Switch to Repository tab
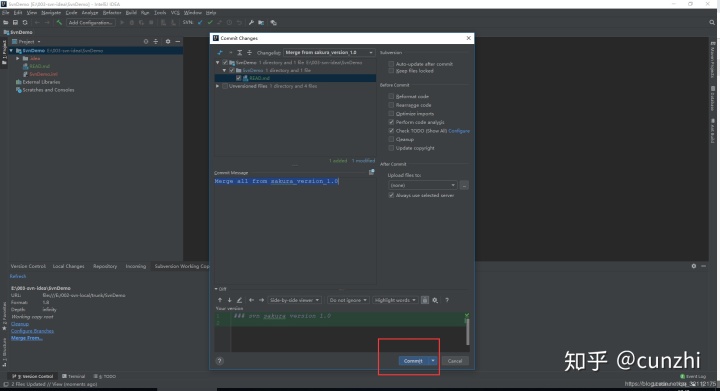 coord(105,266)
